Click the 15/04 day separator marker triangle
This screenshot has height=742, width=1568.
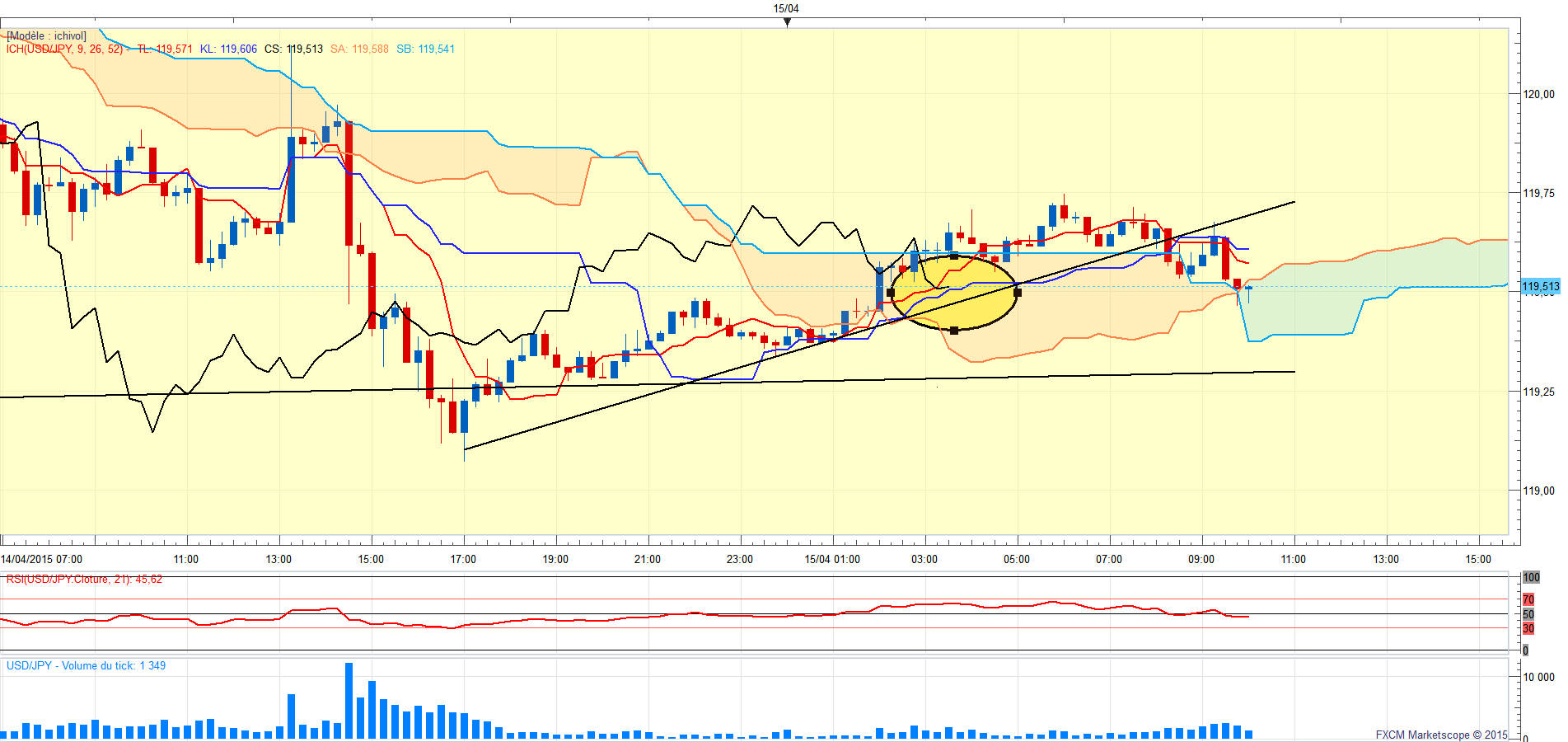click(787, 22)
